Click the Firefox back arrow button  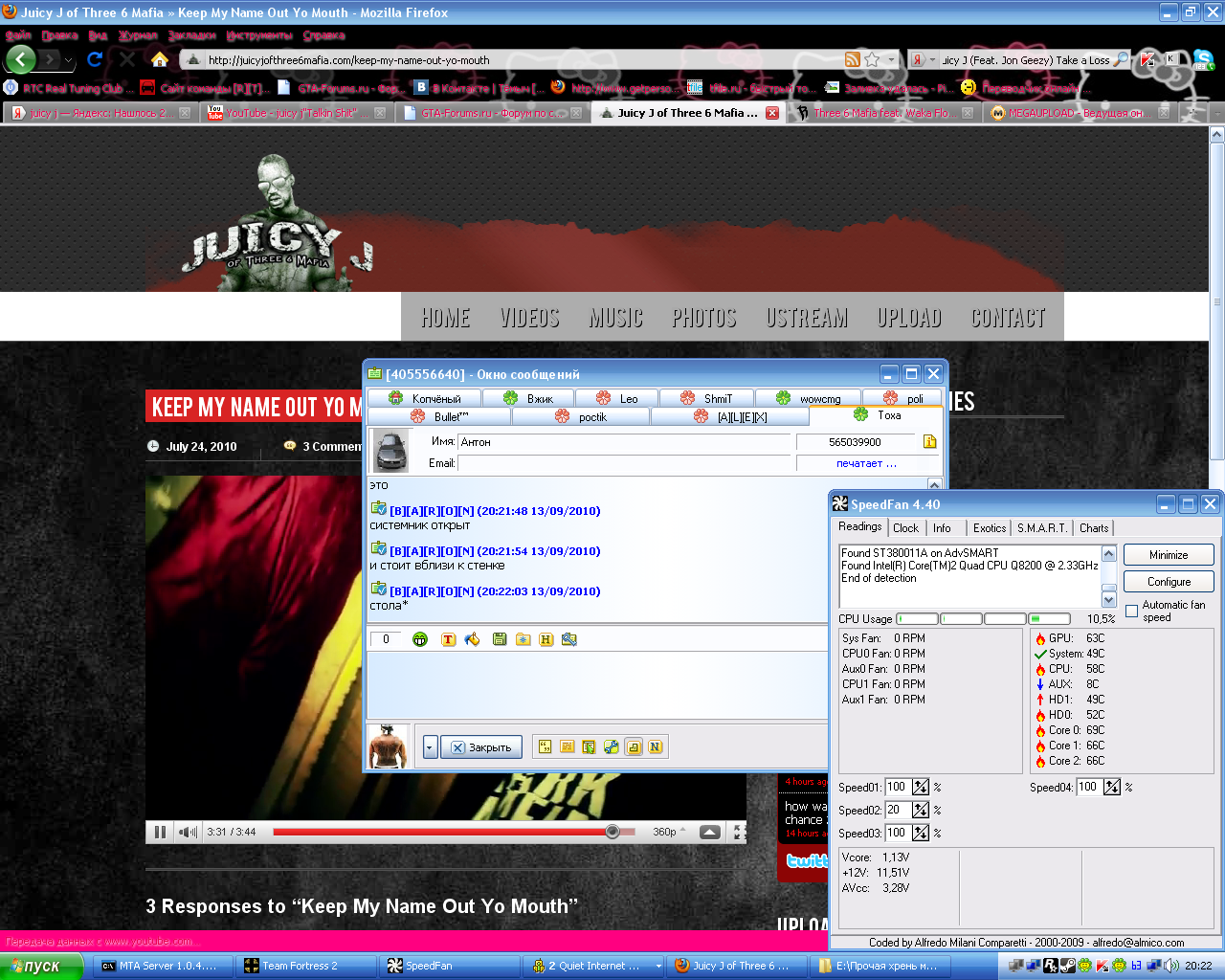point(21,59)
